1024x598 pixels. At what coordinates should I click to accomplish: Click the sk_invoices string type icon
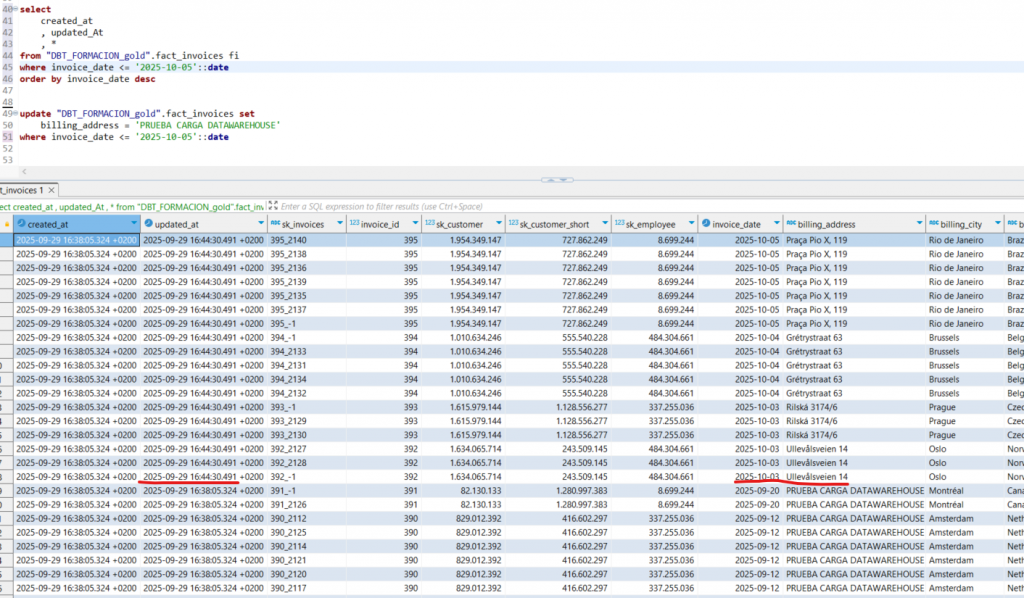(x=276, y=224)
